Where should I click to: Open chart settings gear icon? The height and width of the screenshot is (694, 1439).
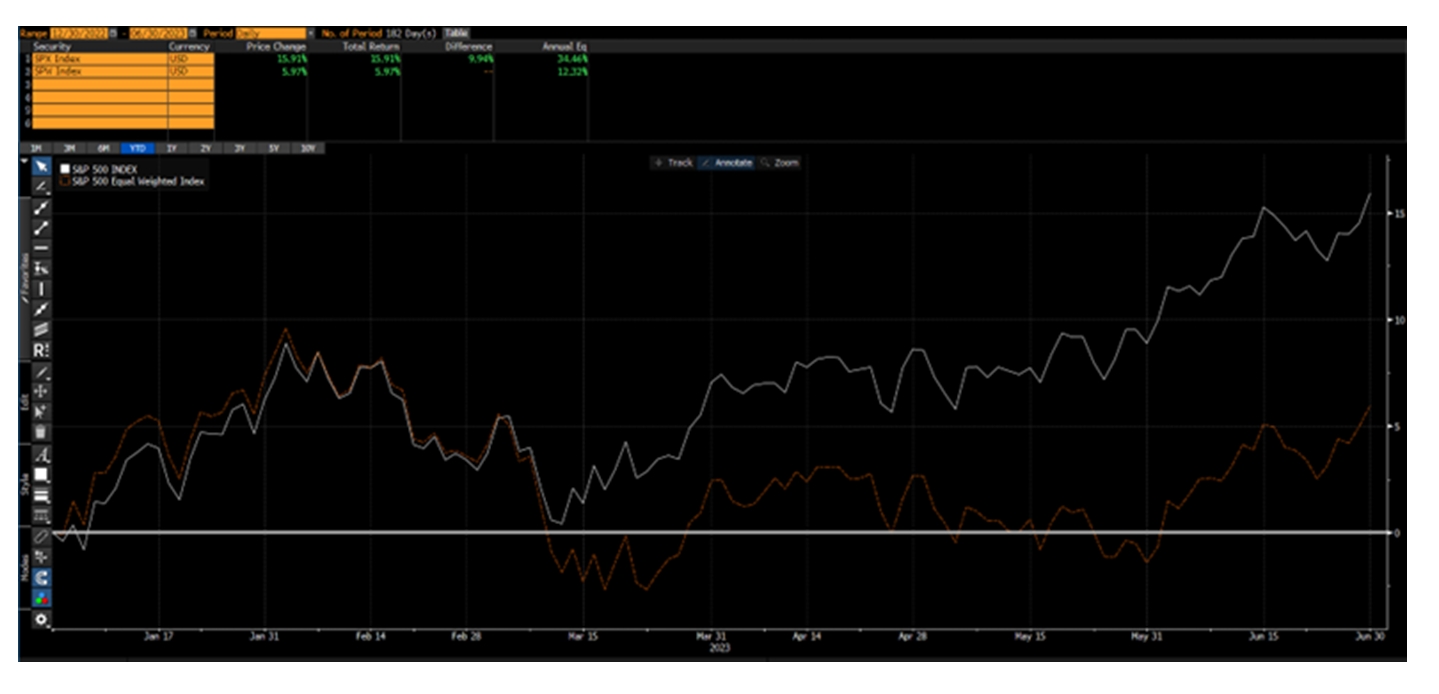[x=41, y=620]
